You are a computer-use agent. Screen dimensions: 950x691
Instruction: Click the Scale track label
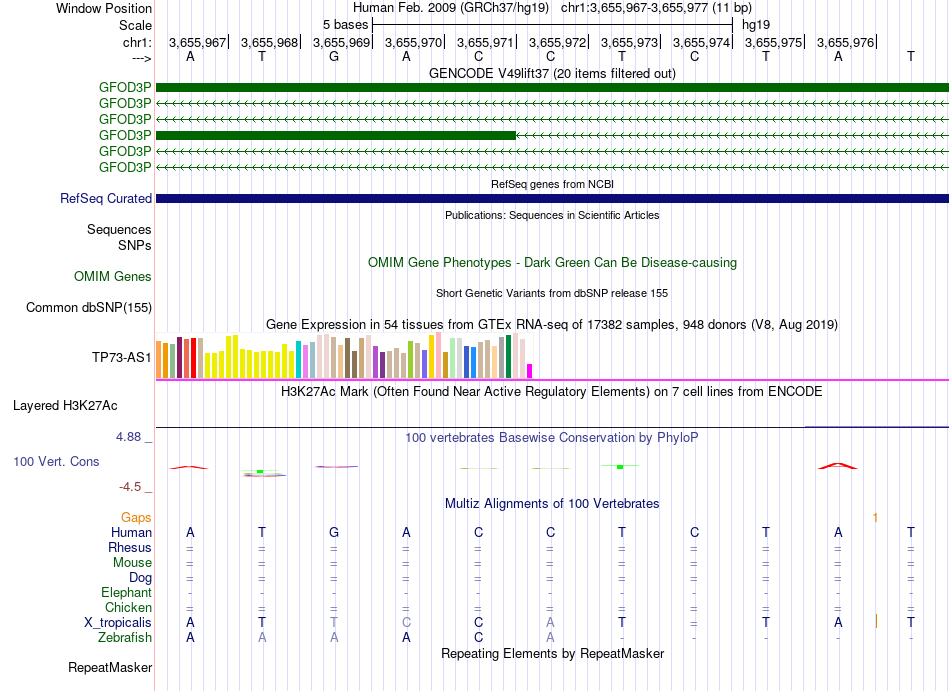(135, 25)
